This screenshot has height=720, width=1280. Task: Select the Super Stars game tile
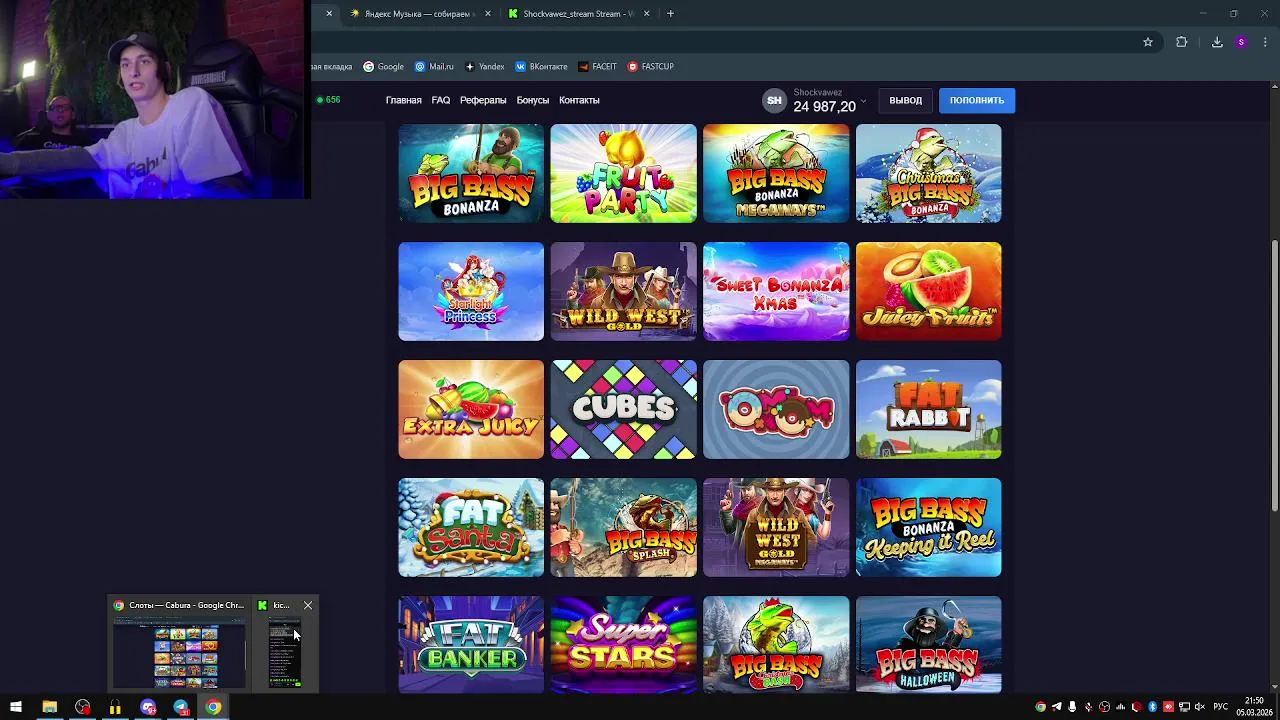click(623, 644)
